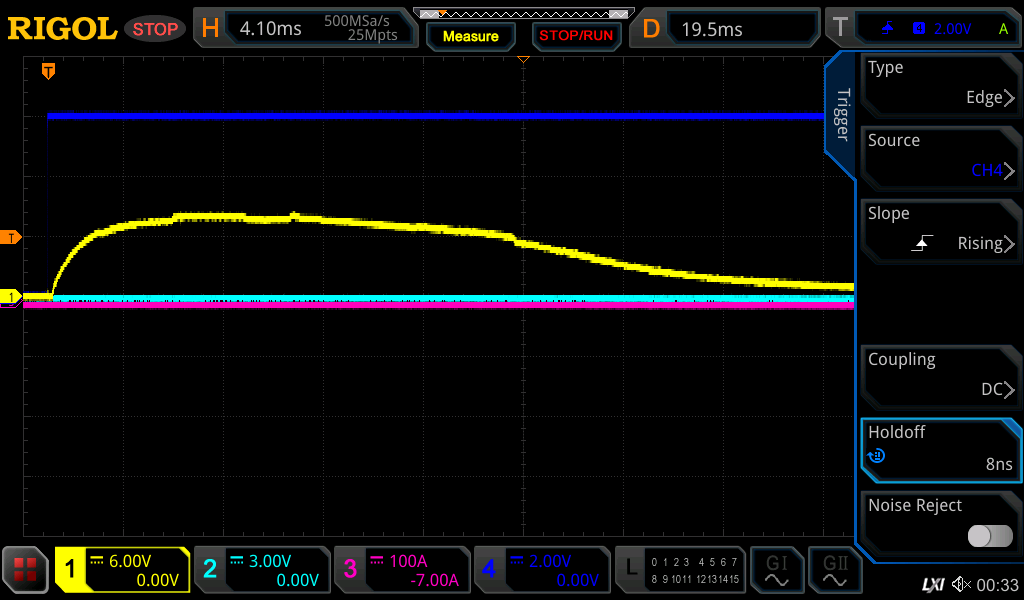Image resolution: width=1024 pixels, height=600 pixels.
Task: Open the red grid function menu icon
Action: pos(25,570)
